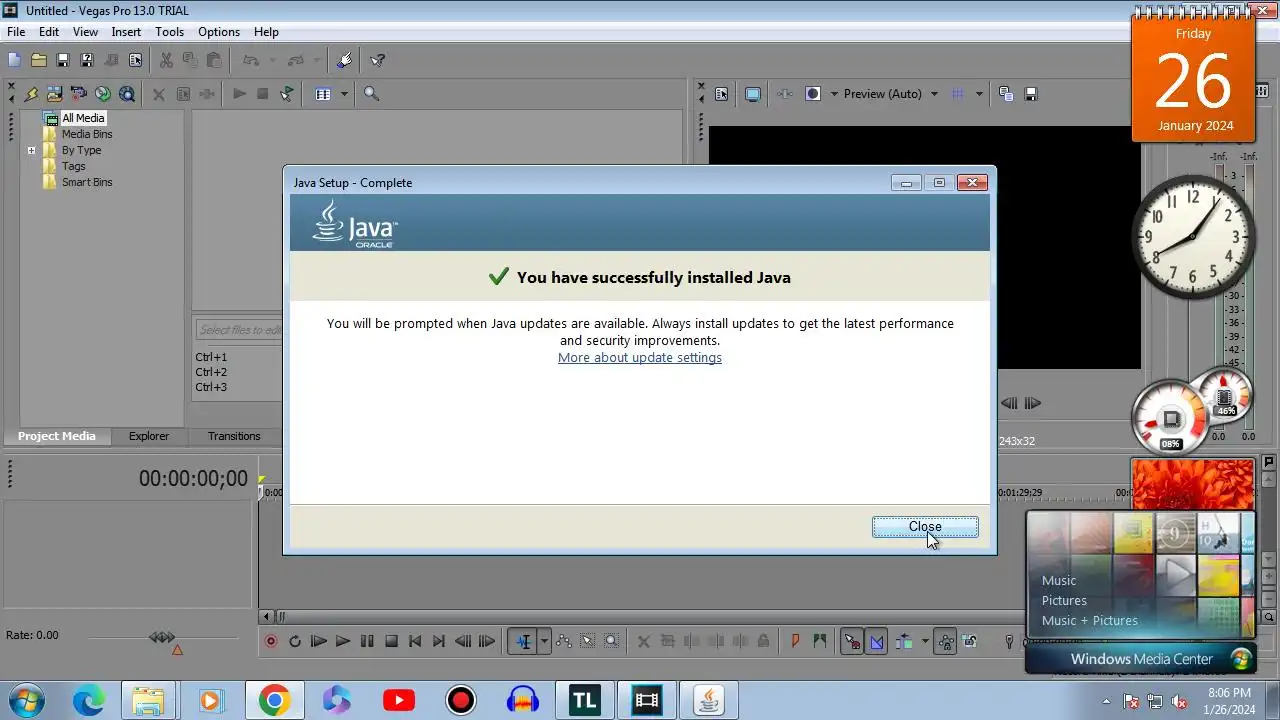Click the Preview Project Video Properties icon

coord(722,94)
